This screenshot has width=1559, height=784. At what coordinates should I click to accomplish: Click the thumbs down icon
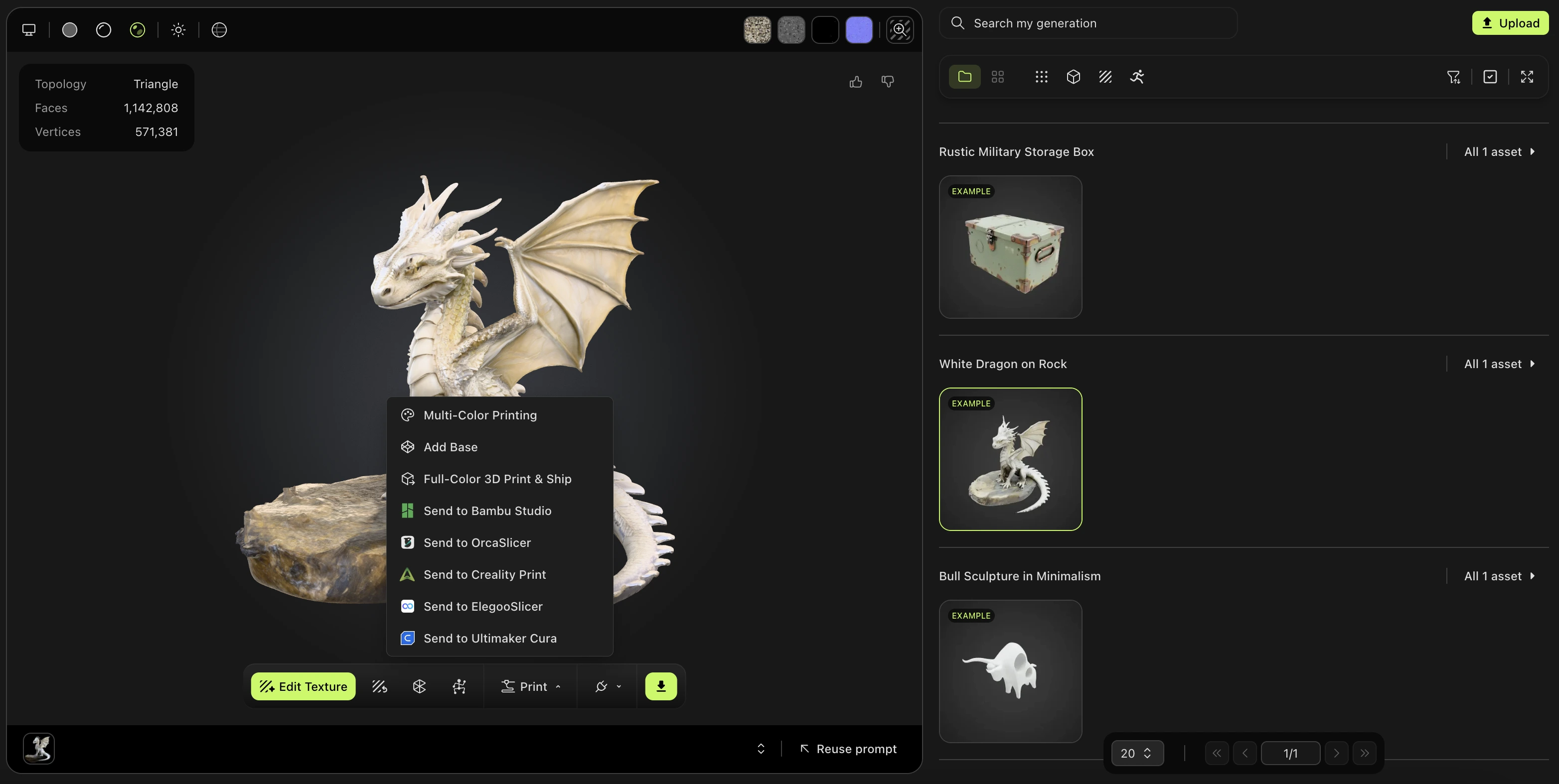pos(887,82)
